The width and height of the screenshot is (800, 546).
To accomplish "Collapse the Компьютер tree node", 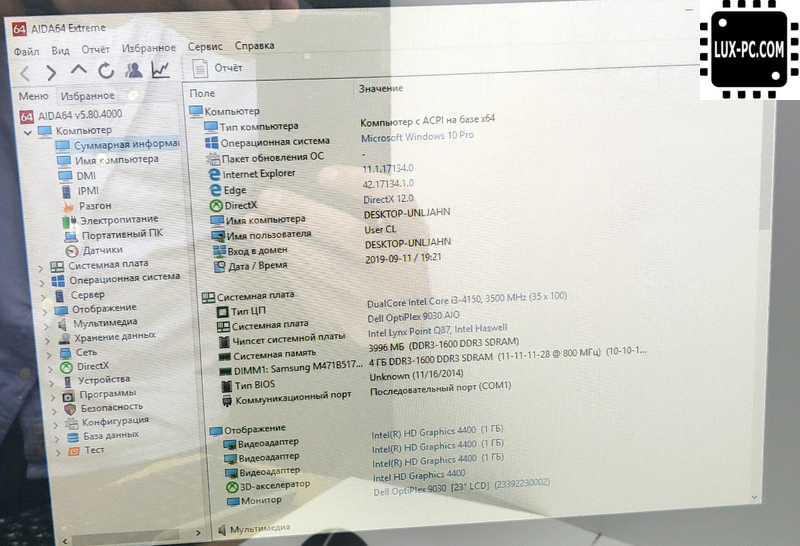I will click(x=28, y=131).
